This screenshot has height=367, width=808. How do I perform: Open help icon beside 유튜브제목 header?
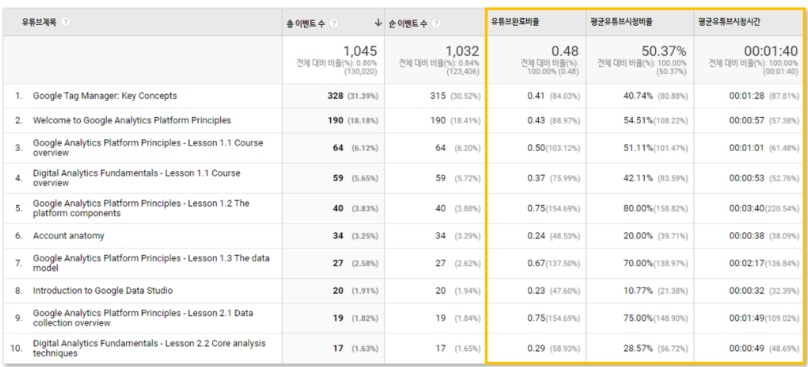[x=65, y=23]
